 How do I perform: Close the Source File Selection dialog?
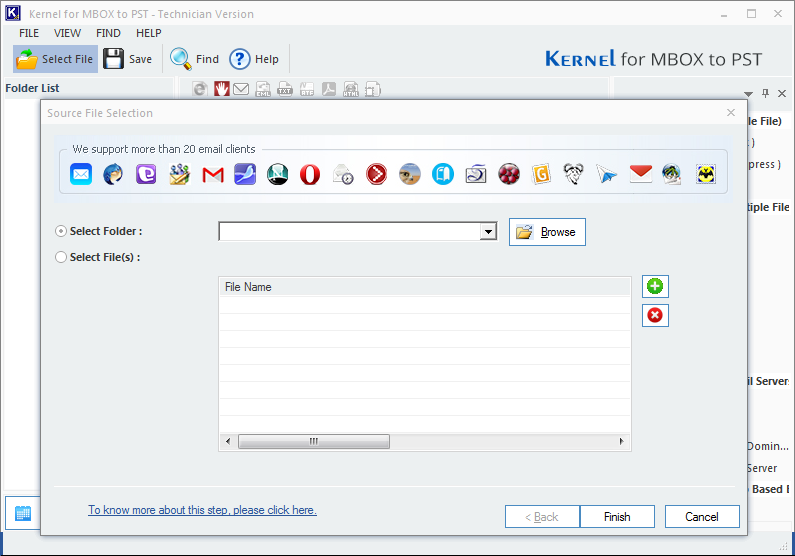(731, 113)
